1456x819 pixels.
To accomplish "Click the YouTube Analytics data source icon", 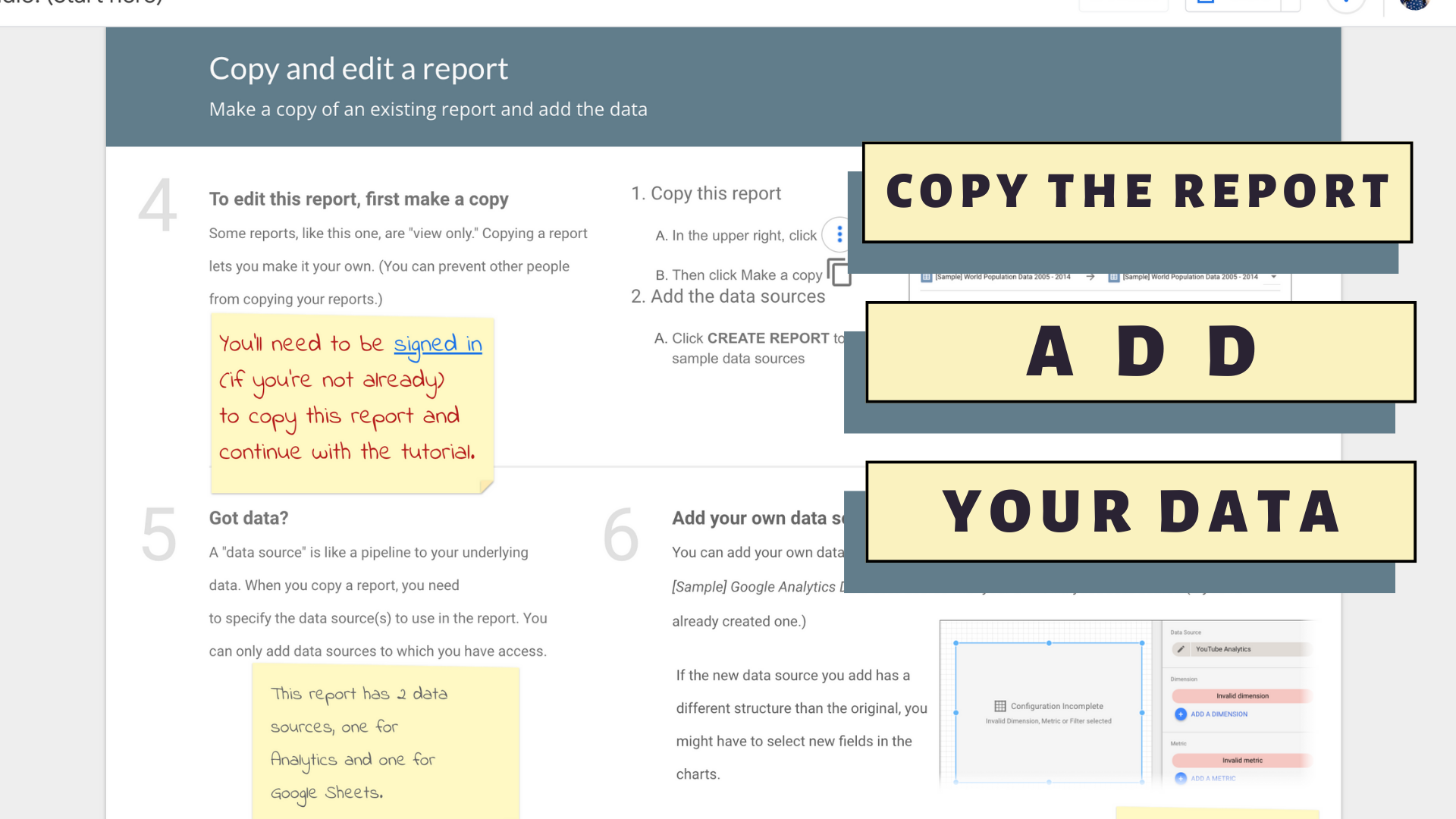I will pyautogui.click(x=1180, y=649).
